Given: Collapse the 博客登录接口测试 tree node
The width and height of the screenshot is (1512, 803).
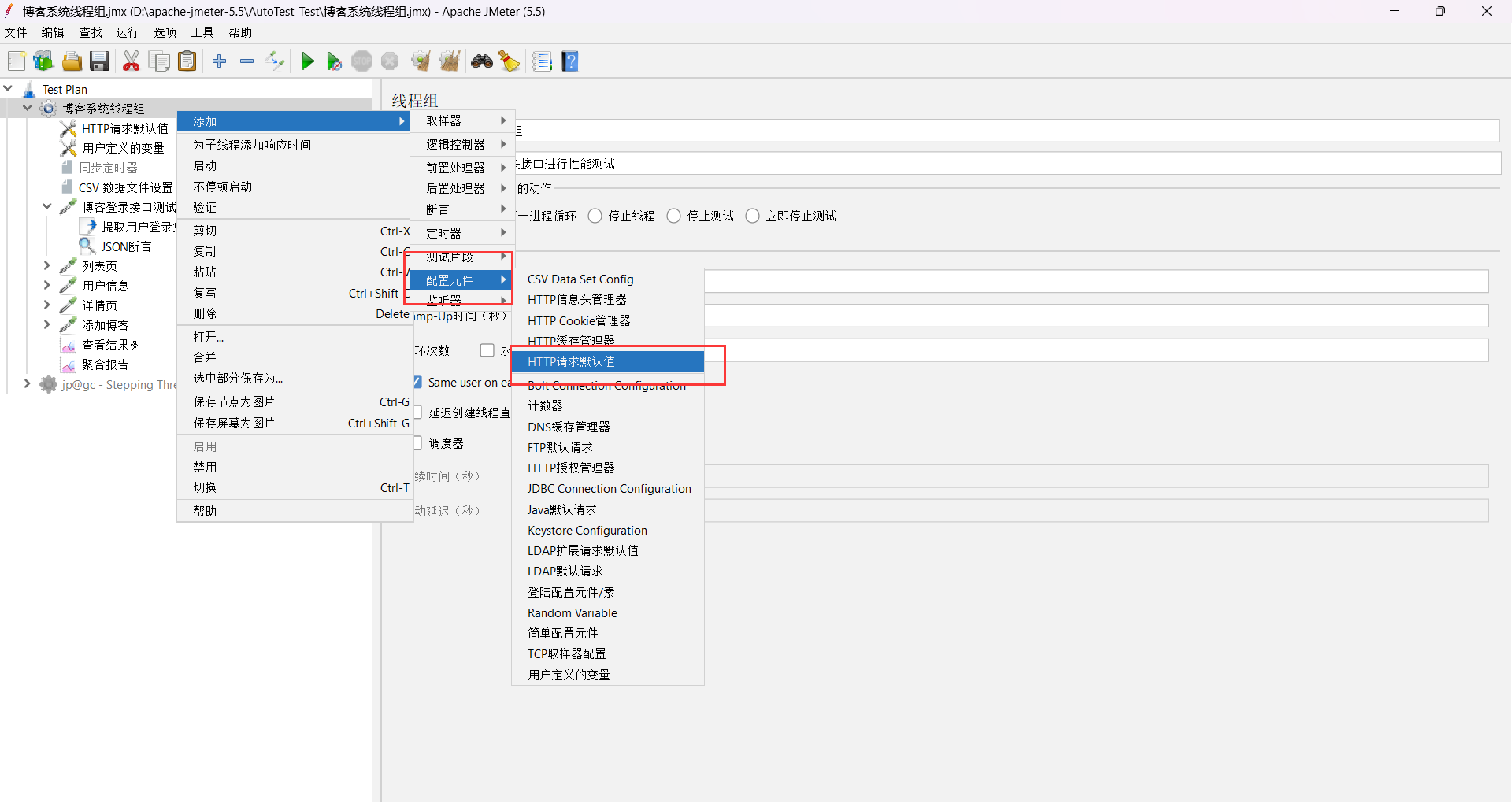Looking at the screenshot, I should pos(47,207).
